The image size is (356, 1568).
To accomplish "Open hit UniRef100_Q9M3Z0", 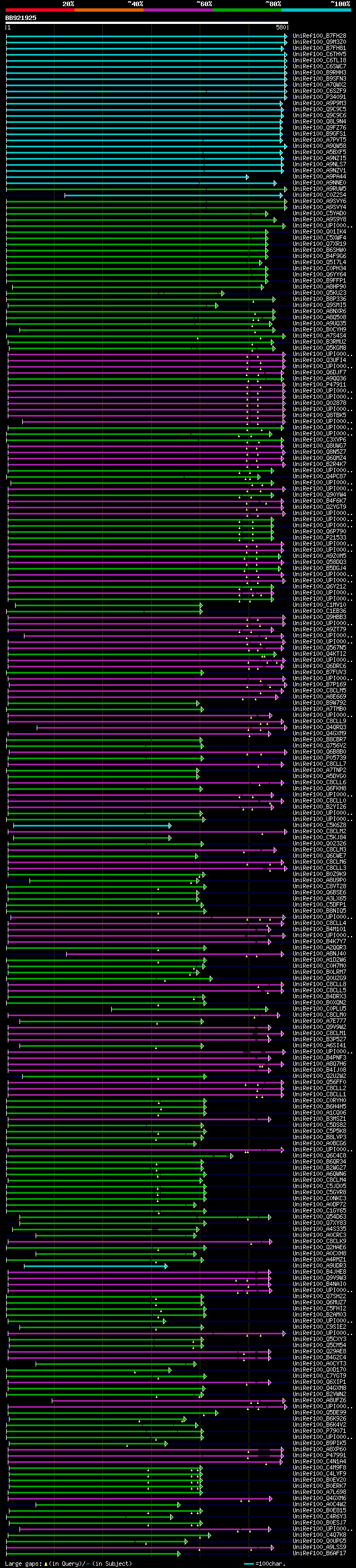I will [x=319, y=42].
